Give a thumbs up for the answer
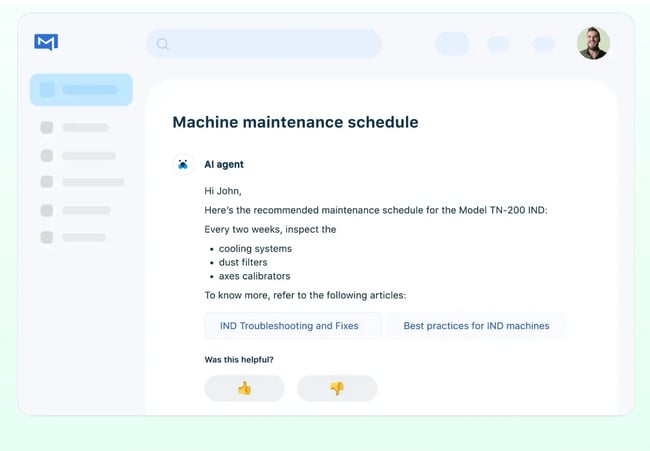Screen dimensions: 650x451 click(245, 388)
